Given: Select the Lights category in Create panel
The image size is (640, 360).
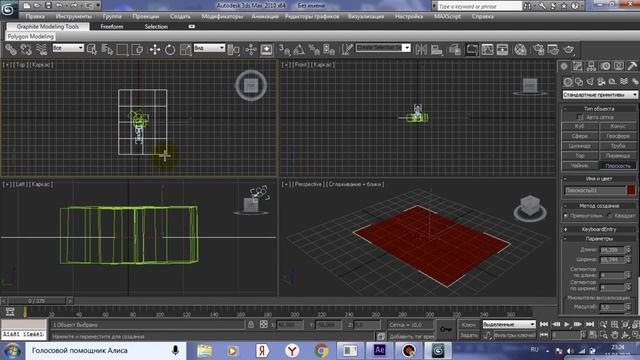Looking at the screenshot, I should [x=590, y=82].
